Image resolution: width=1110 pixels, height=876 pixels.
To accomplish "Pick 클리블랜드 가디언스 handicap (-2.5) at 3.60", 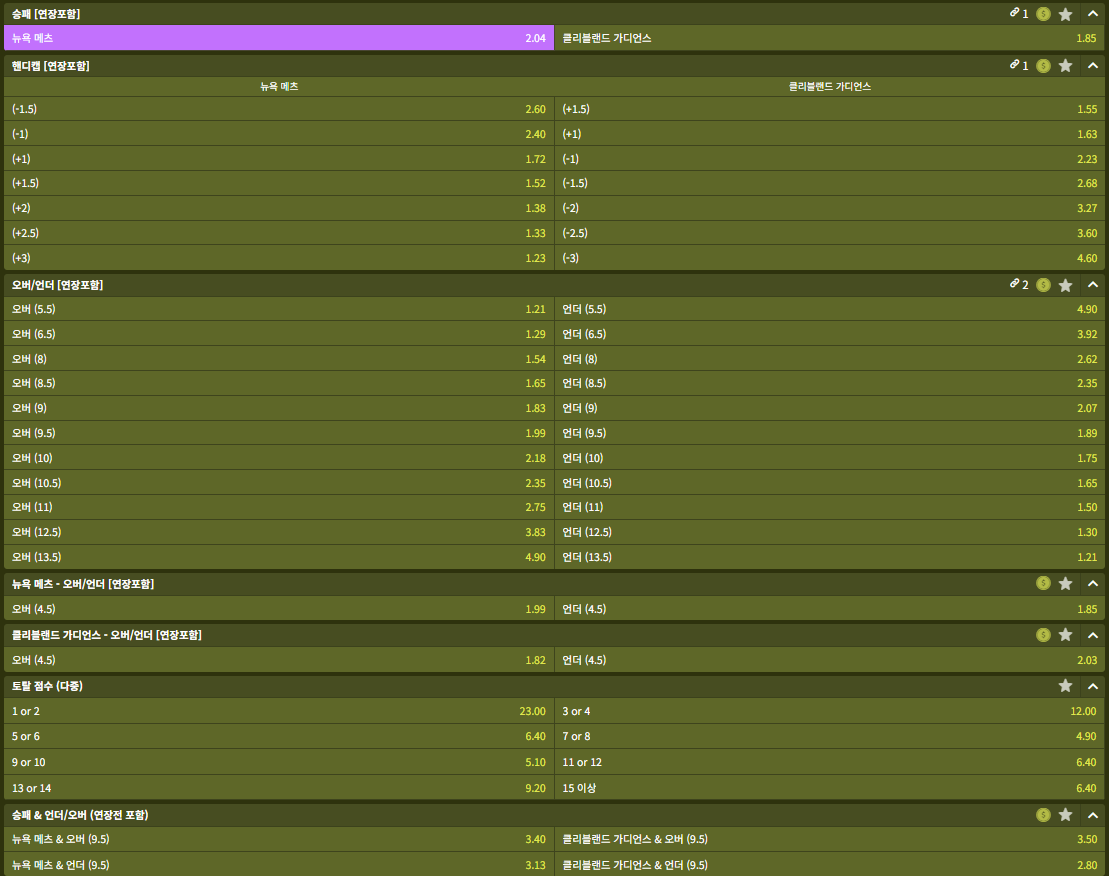I will tap(830, 233).
